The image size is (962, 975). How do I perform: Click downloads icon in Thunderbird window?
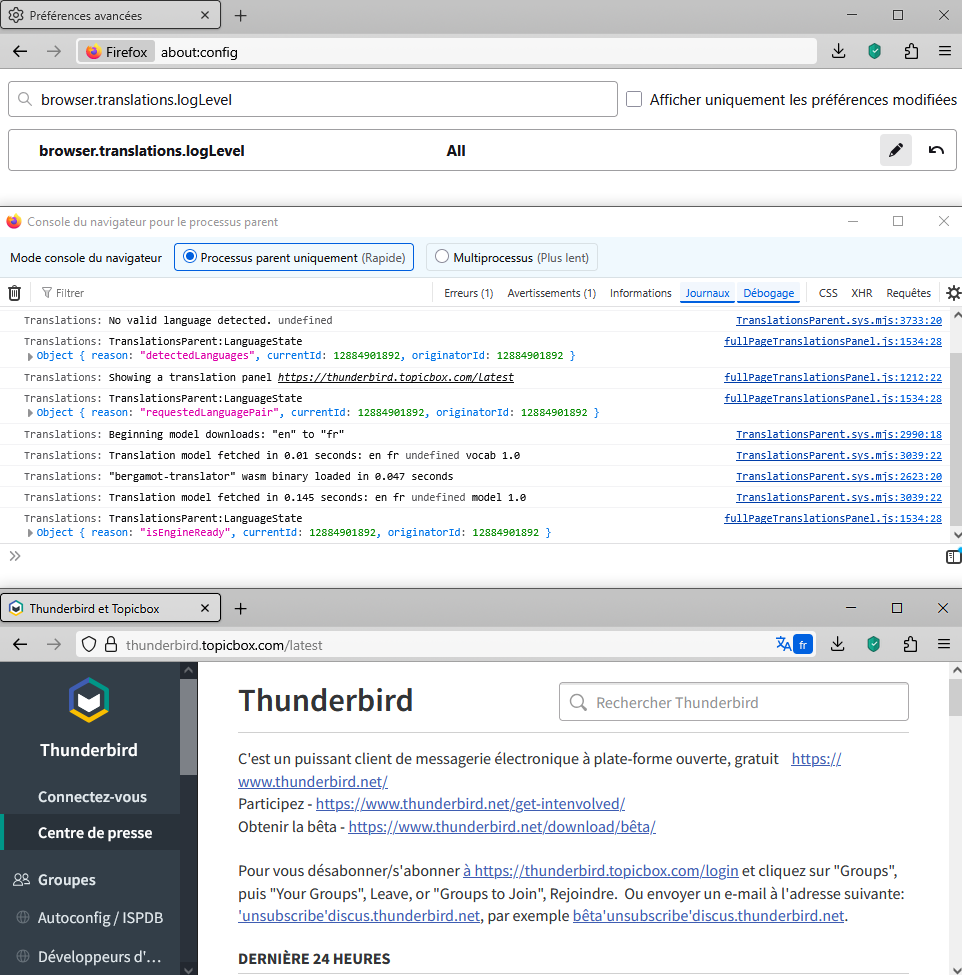click(838, 645)
